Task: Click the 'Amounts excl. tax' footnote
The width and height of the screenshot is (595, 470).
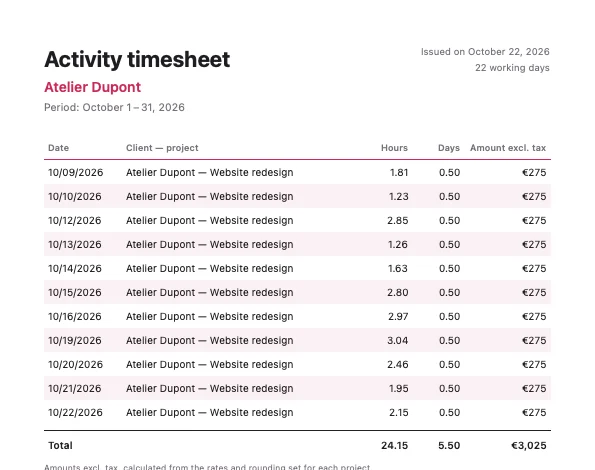Action: 207,467
